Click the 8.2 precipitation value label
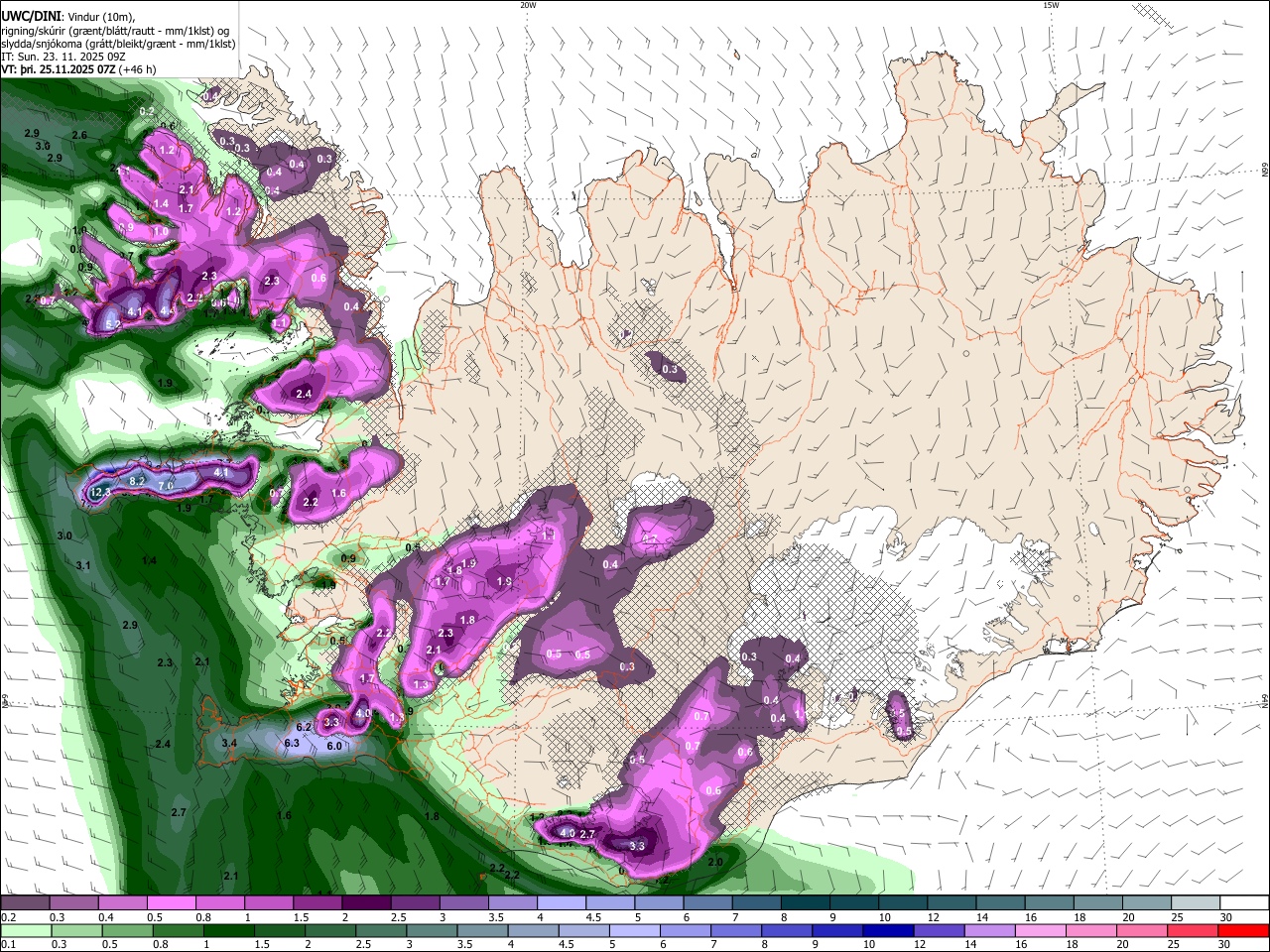Screen dimensions: 1270x952 point(138,481)
